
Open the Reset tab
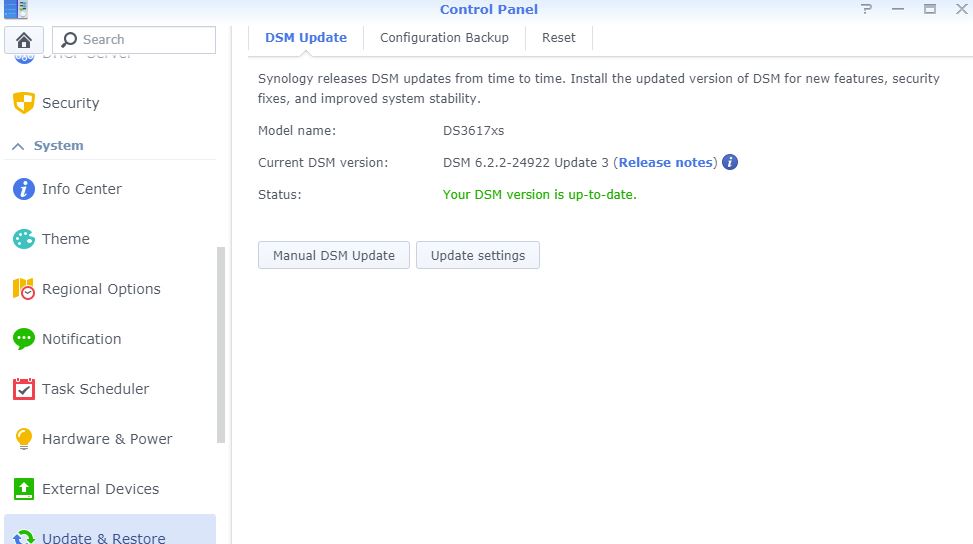tap(558, 38)
